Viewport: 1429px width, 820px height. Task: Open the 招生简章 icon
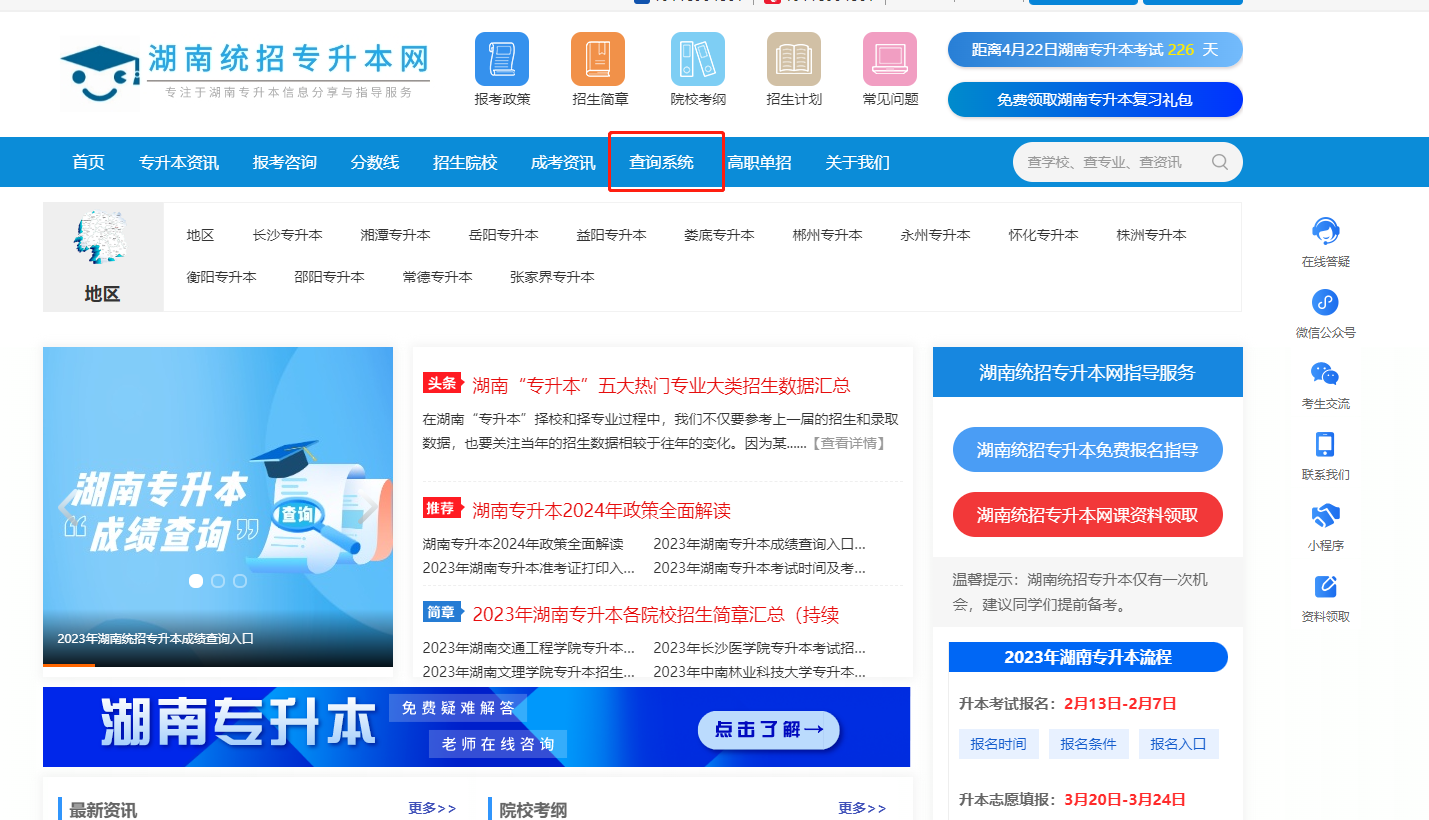click(598, 59)
